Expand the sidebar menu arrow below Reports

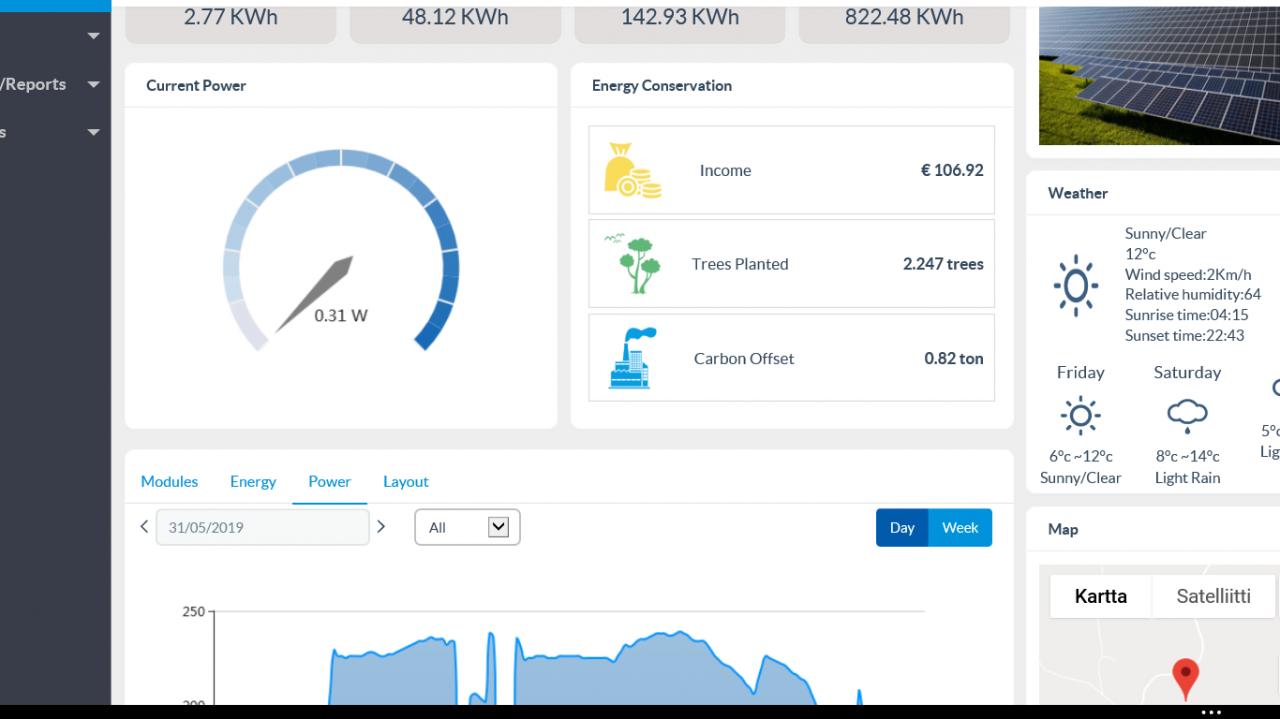tap(93, 132)
